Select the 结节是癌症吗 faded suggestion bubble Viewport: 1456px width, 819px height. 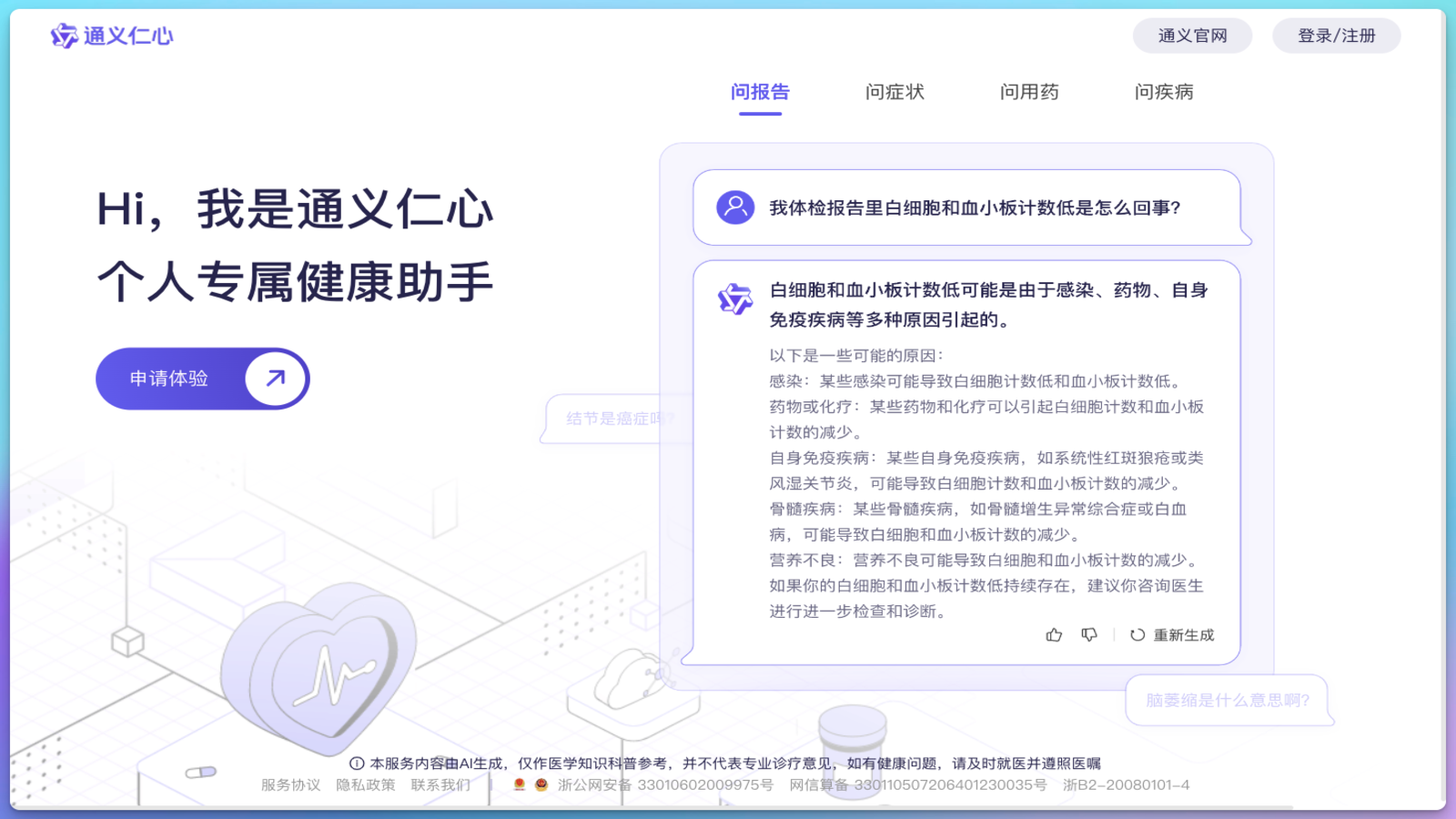pyautogui.click(x=619, y=419)
